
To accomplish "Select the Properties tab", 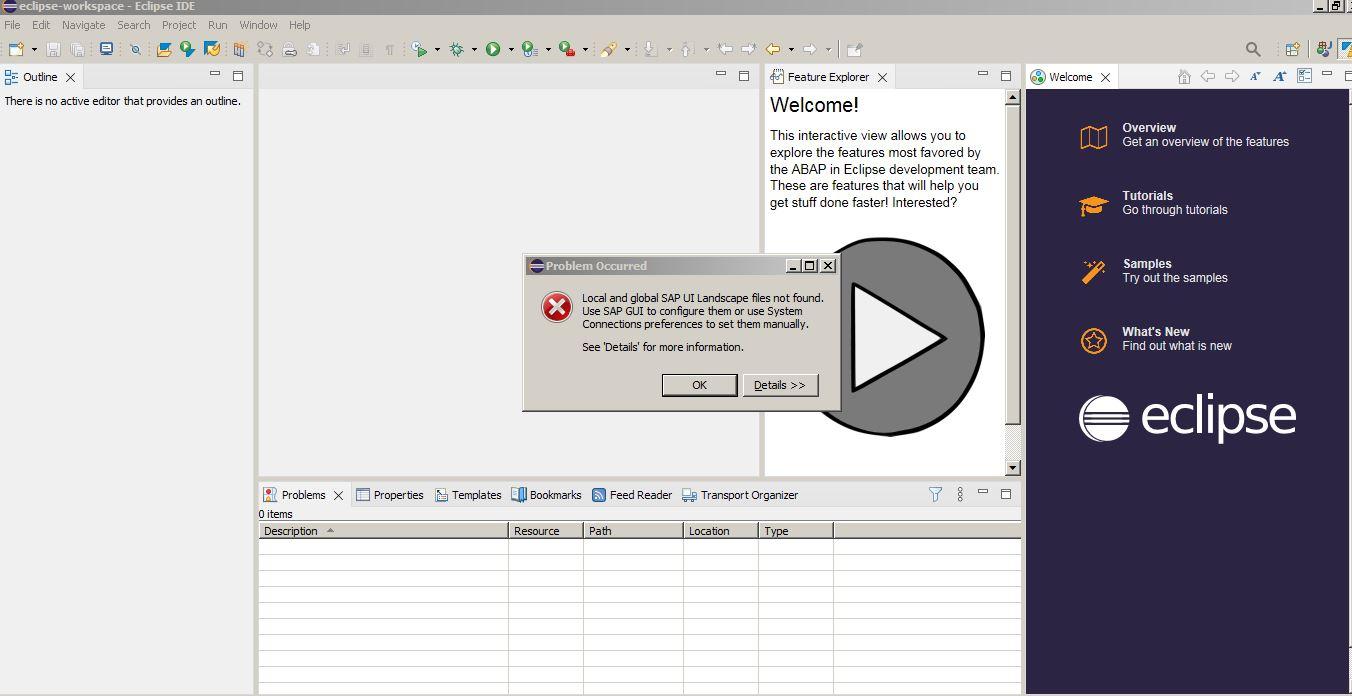I will coord(389,495).
